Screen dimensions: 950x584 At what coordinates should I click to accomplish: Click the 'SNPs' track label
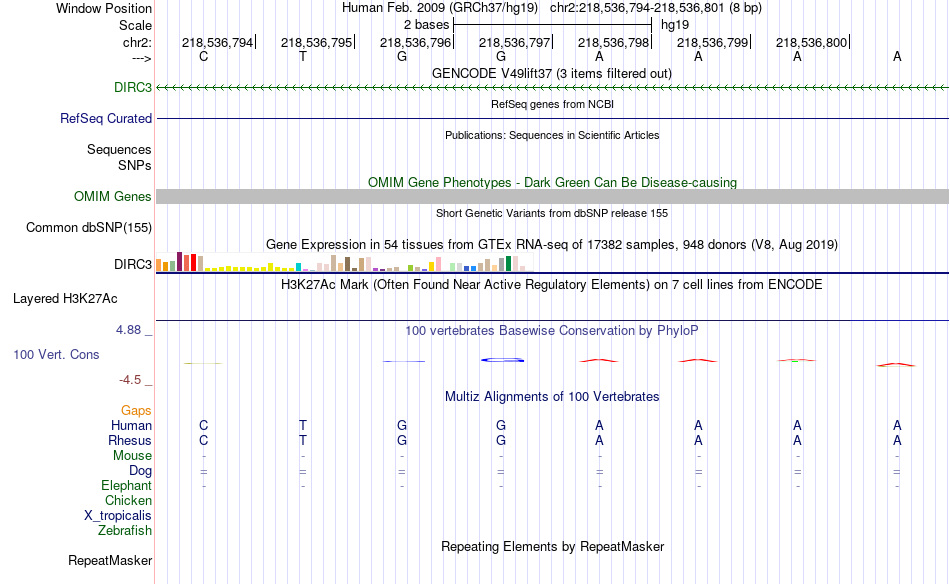[135, 165]
